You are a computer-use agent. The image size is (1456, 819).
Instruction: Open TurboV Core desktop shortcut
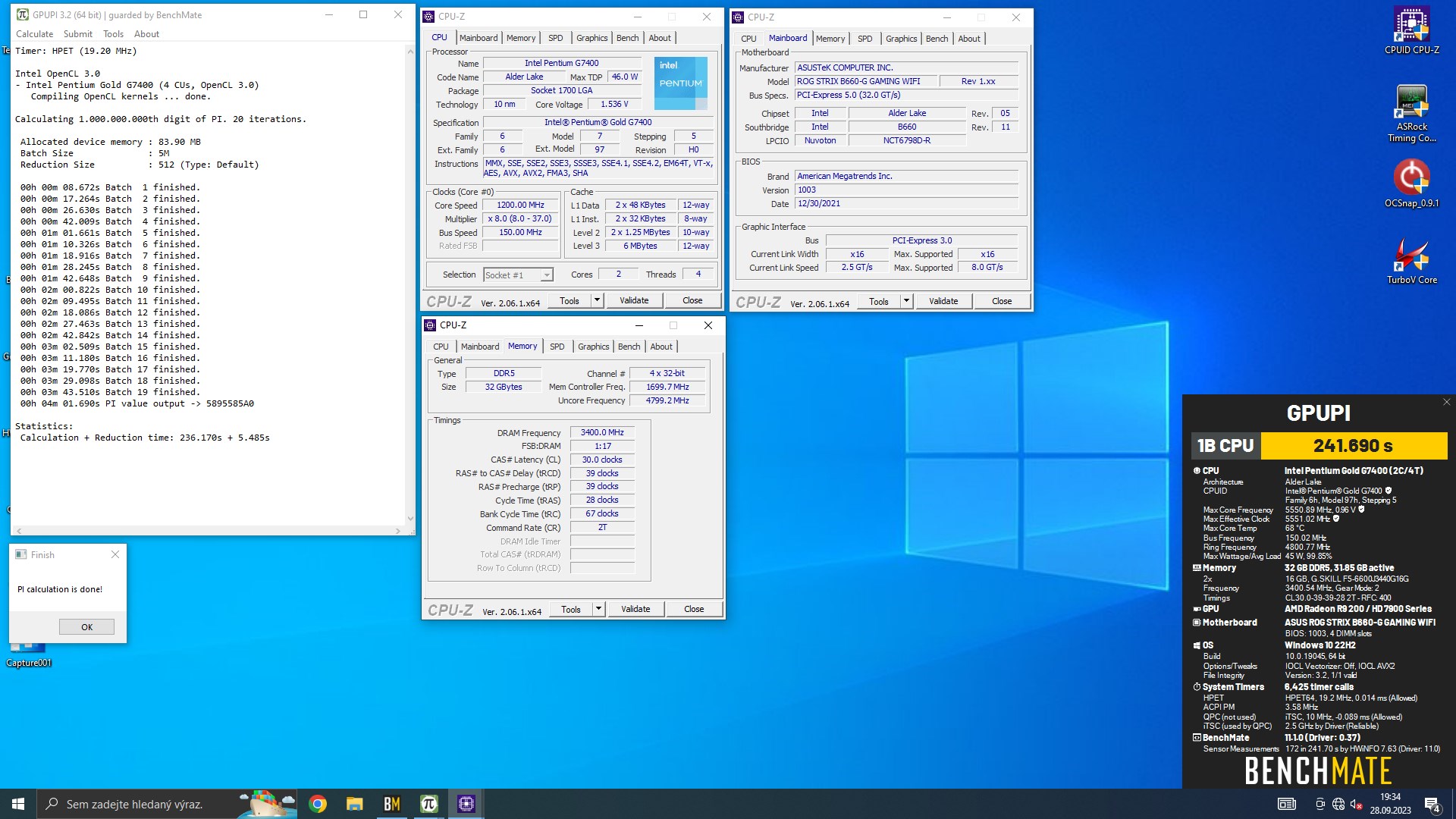[x=1411, y=260]
